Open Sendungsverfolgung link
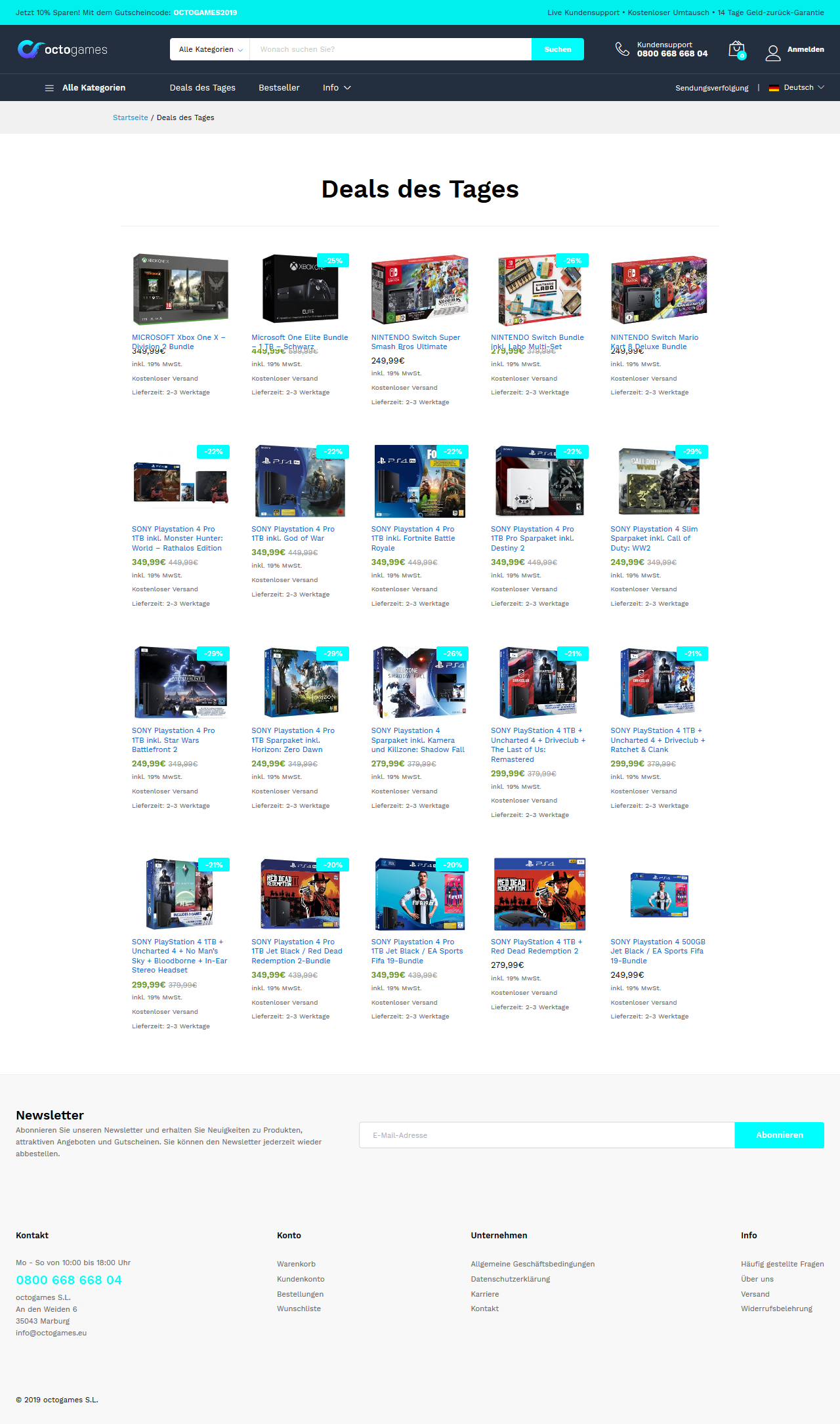Screen dimensions: 840x1424 click(x=711, y=88)
